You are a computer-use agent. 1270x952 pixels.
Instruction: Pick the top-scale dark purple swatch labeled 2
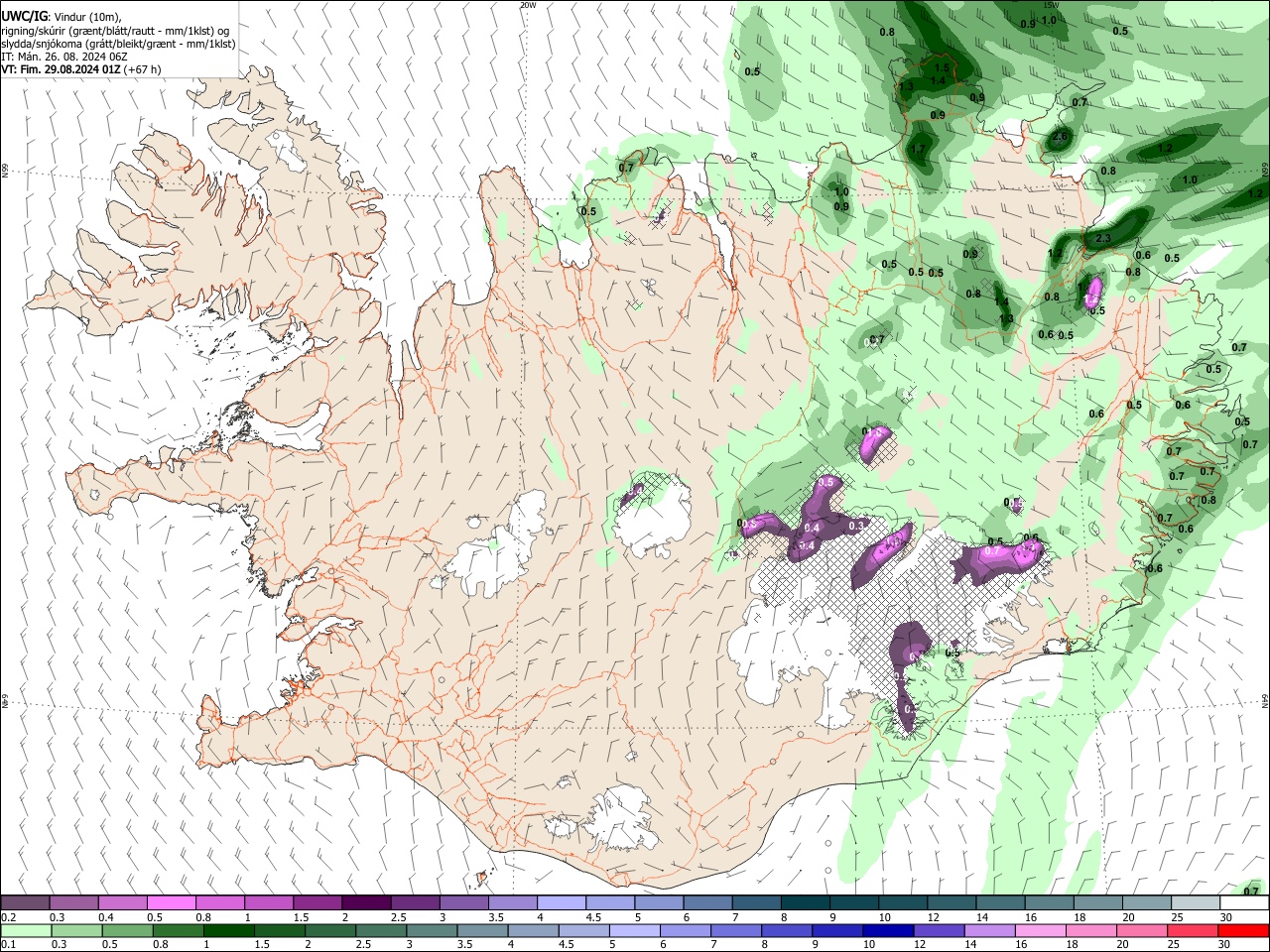pyautogui.click(x=366, y=902)
